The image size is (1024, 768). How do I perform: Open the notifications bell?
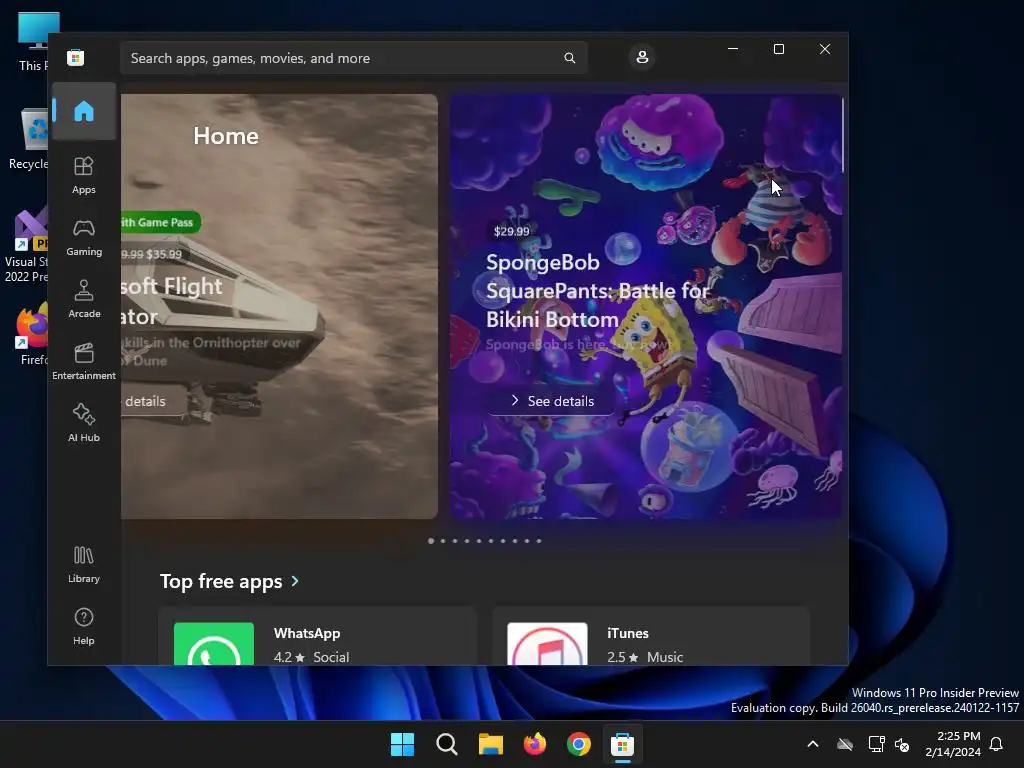pos(996,744)
